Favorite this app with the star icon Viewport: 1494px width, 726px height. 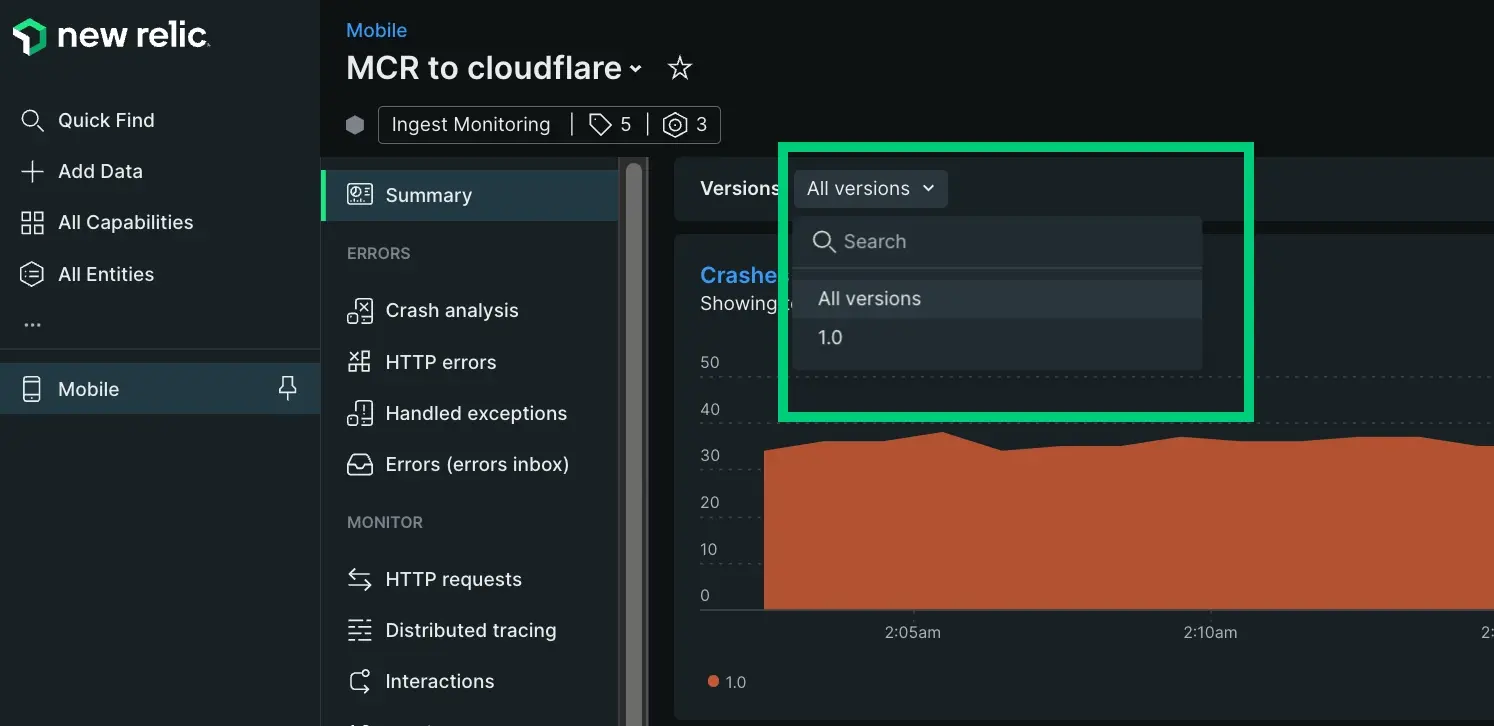(x=680, y=68)
